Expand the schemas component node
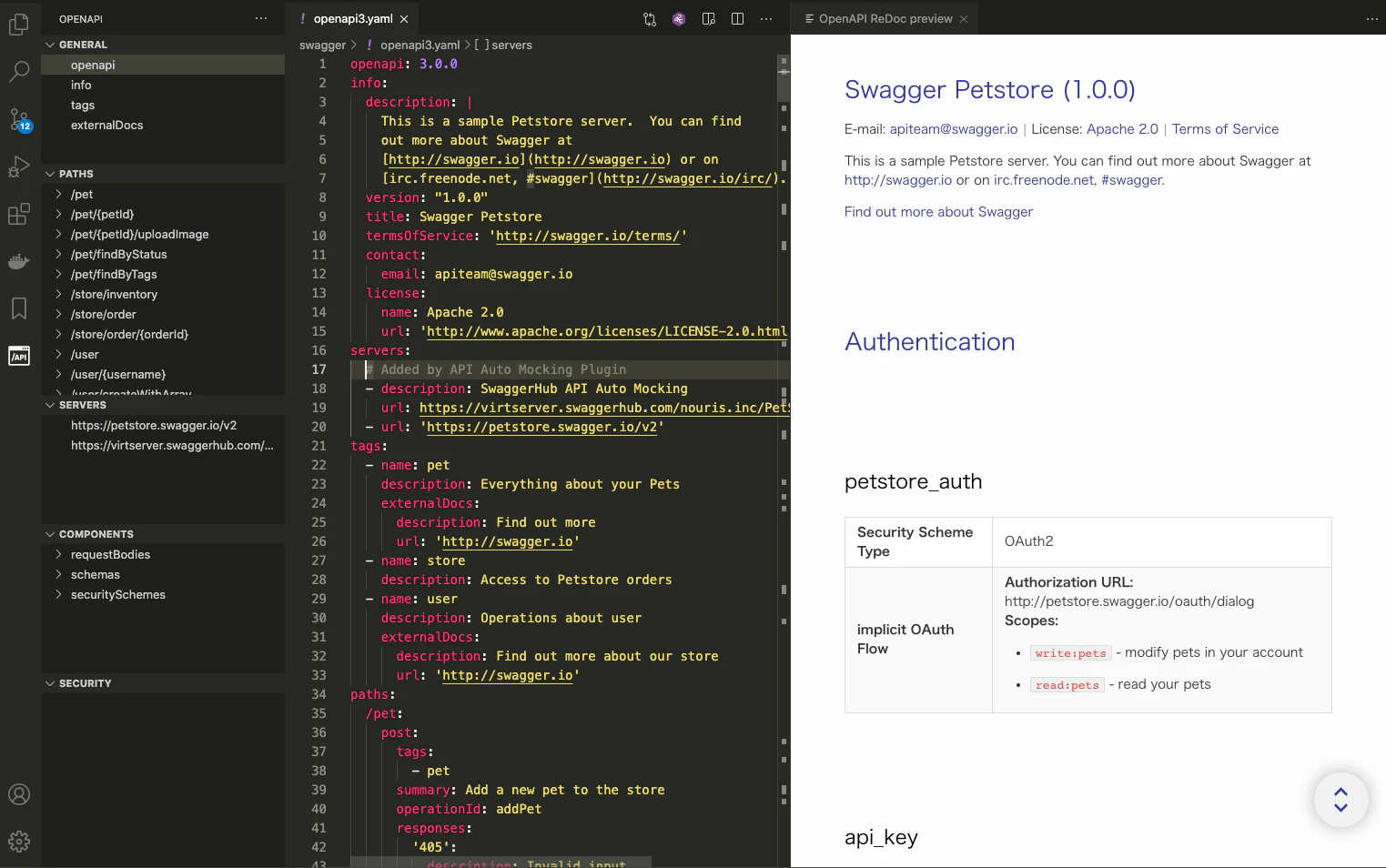Image resolution: width=1386 pixels, height=868 pixels. coord(59,574)
